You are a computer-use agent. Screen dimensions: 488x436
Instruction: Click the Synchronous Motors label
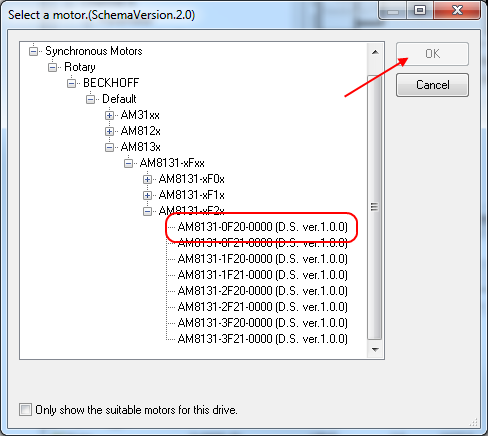tap(94, 51)
